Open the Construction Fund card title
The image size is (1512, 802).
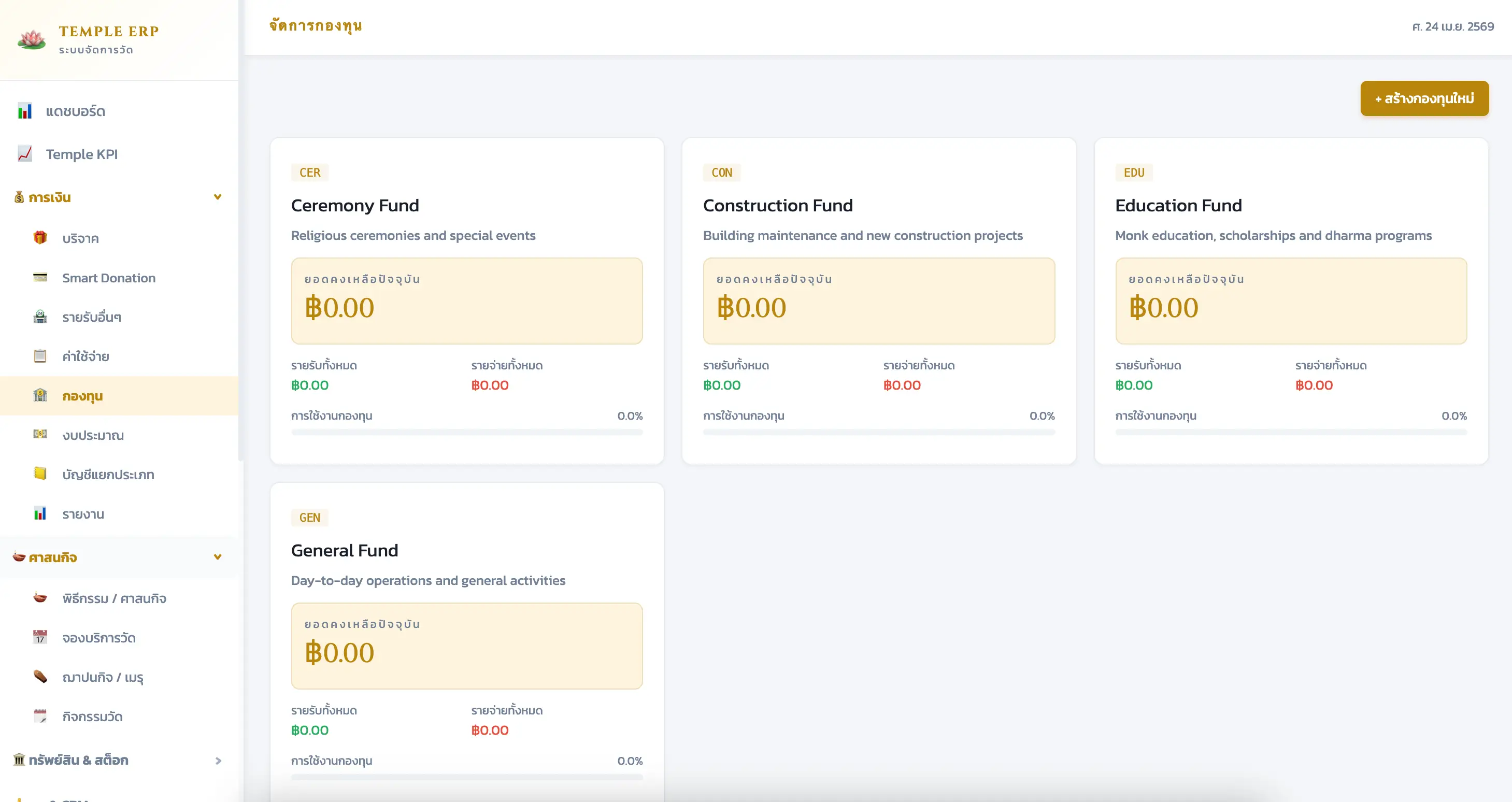[x=778, y=205]
